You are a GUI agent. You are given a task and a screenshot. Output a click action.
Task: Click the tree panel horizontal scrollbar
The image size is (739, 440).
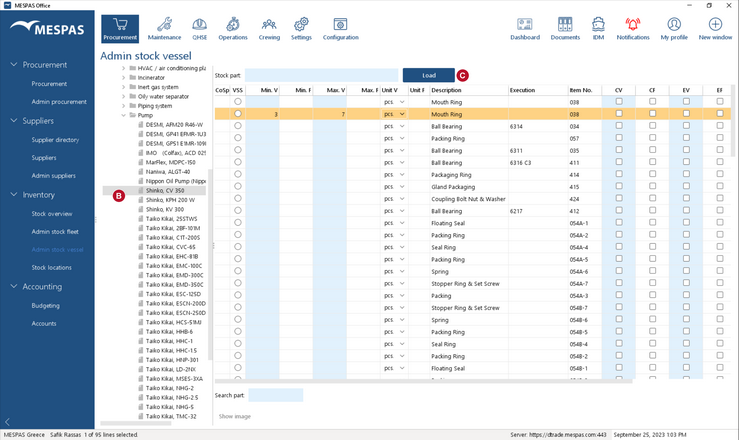[x=136, y=424]
